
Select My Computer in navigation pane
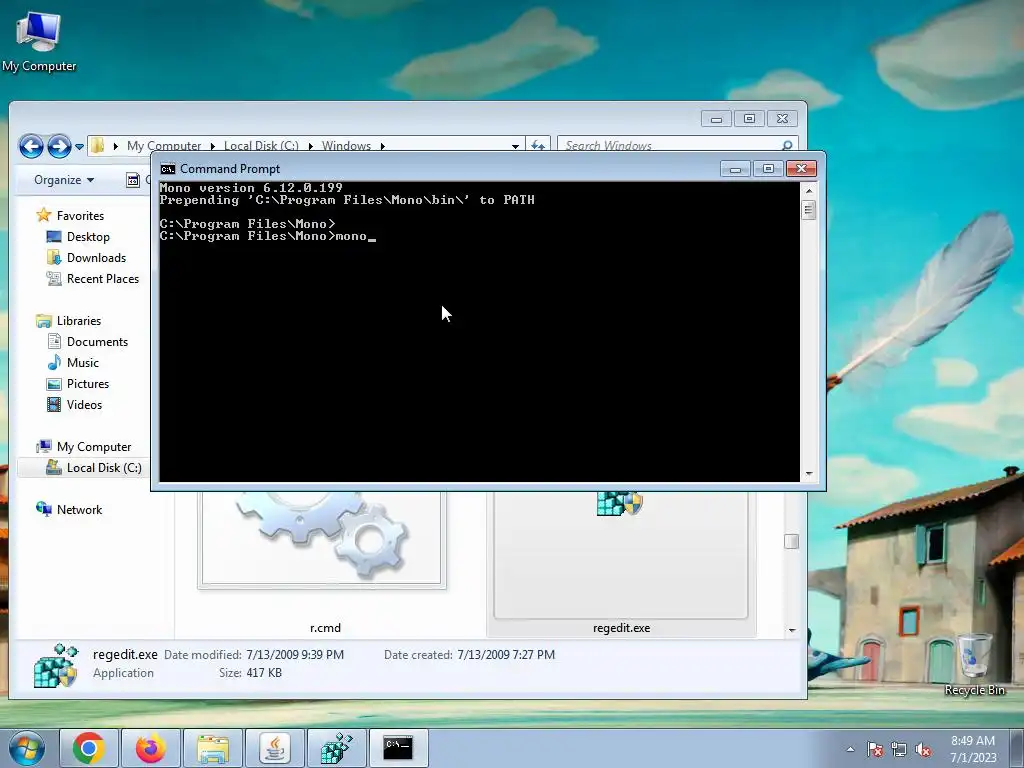point(84,447)
